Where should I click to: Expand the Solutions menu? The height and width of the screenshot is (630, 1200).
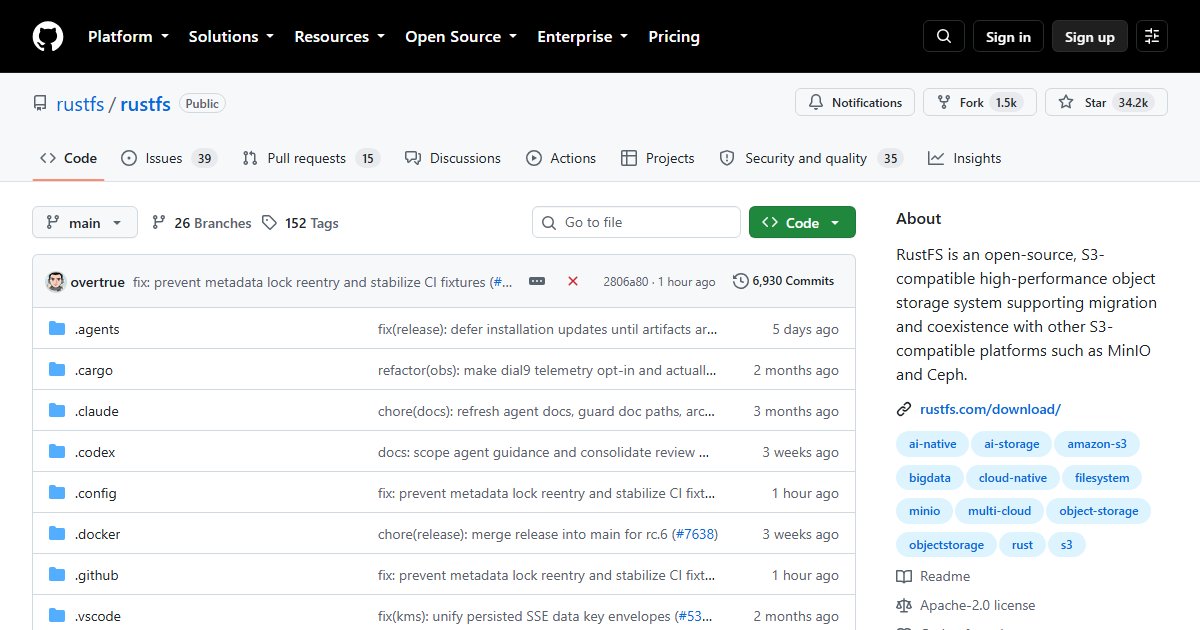tap(231, 37)
